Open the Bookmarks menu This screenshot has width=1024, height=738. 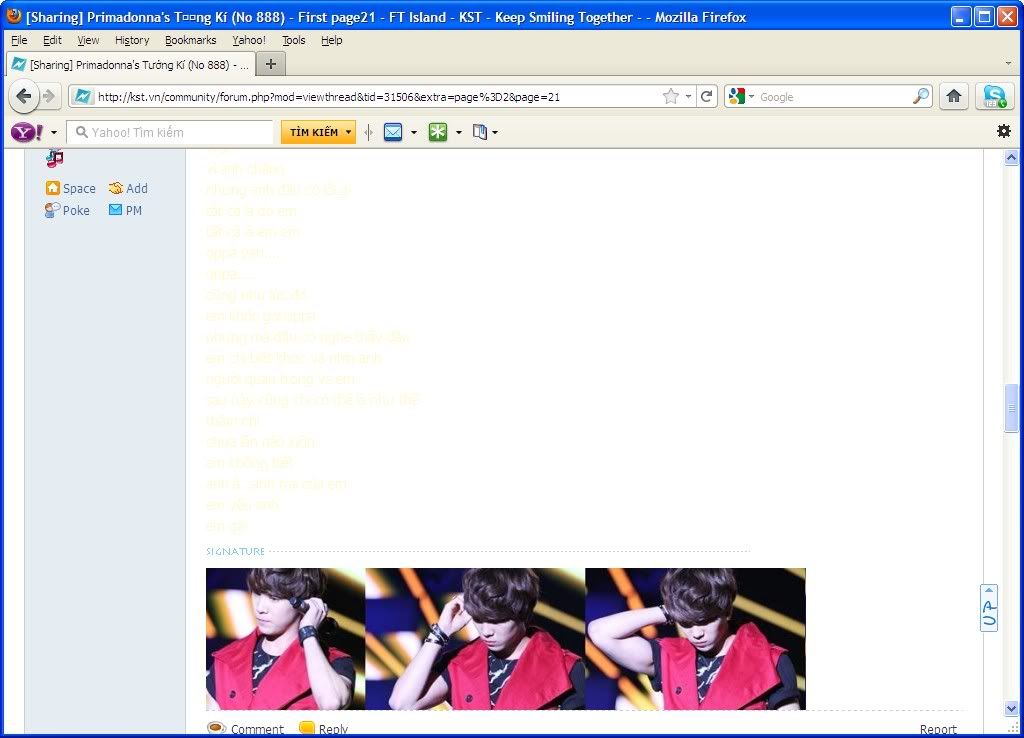point(190,40)
